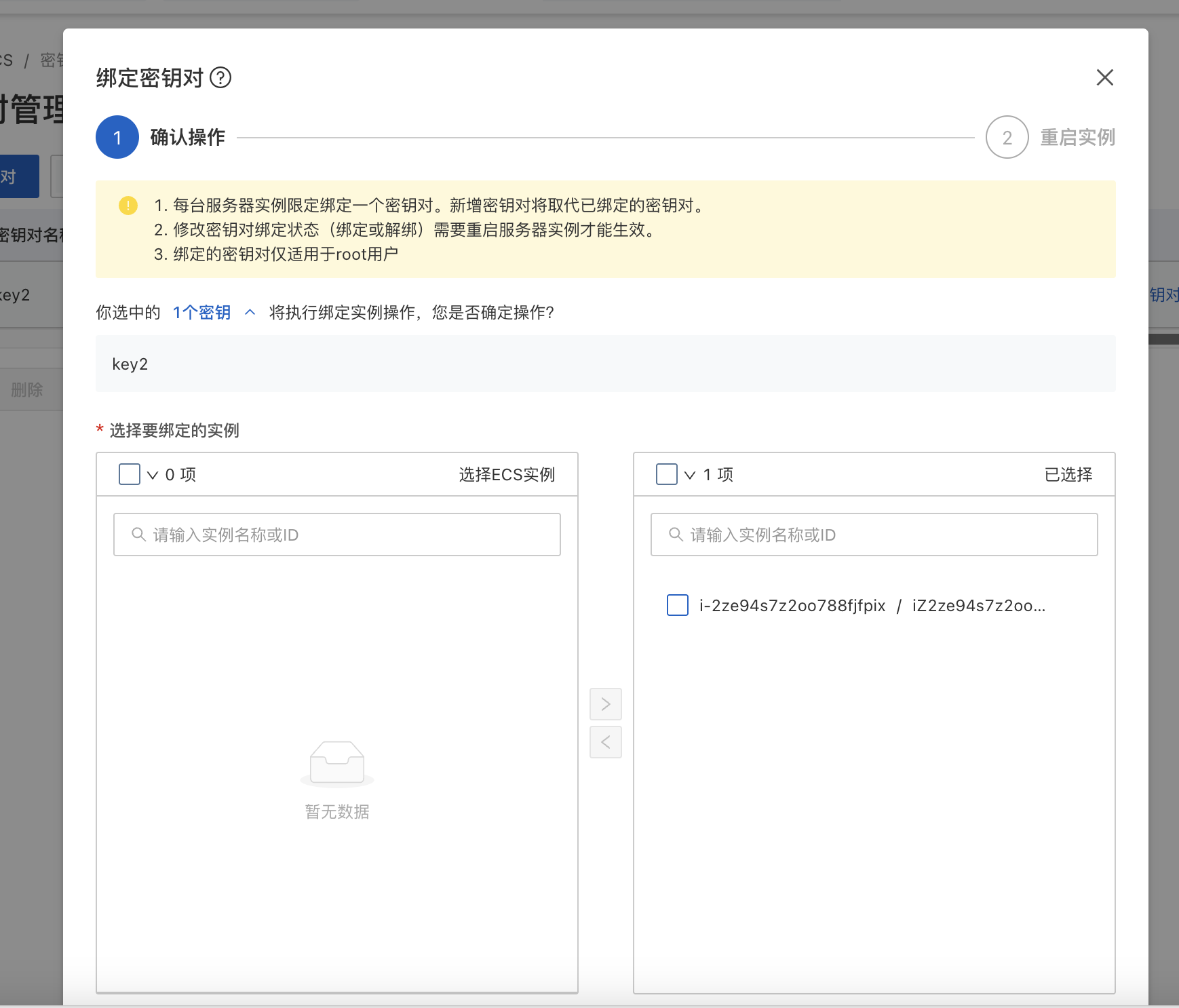
Task: Collapse the 1个密钥 list chevron
Action: [250, 312]
